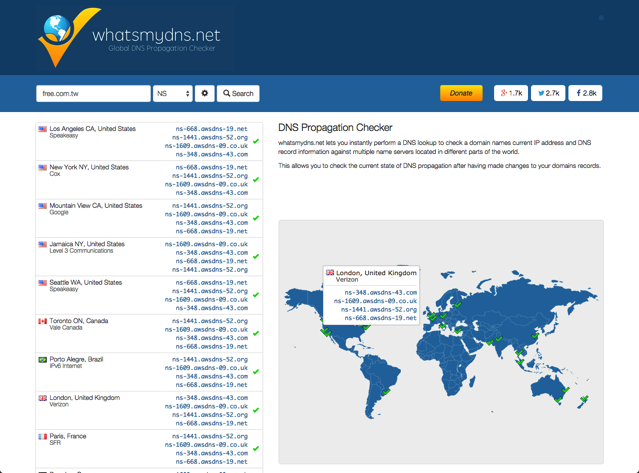Click green checkmark for Seattle WA row
The height and width of the screenshot is (473, 639).
point(256,295)
